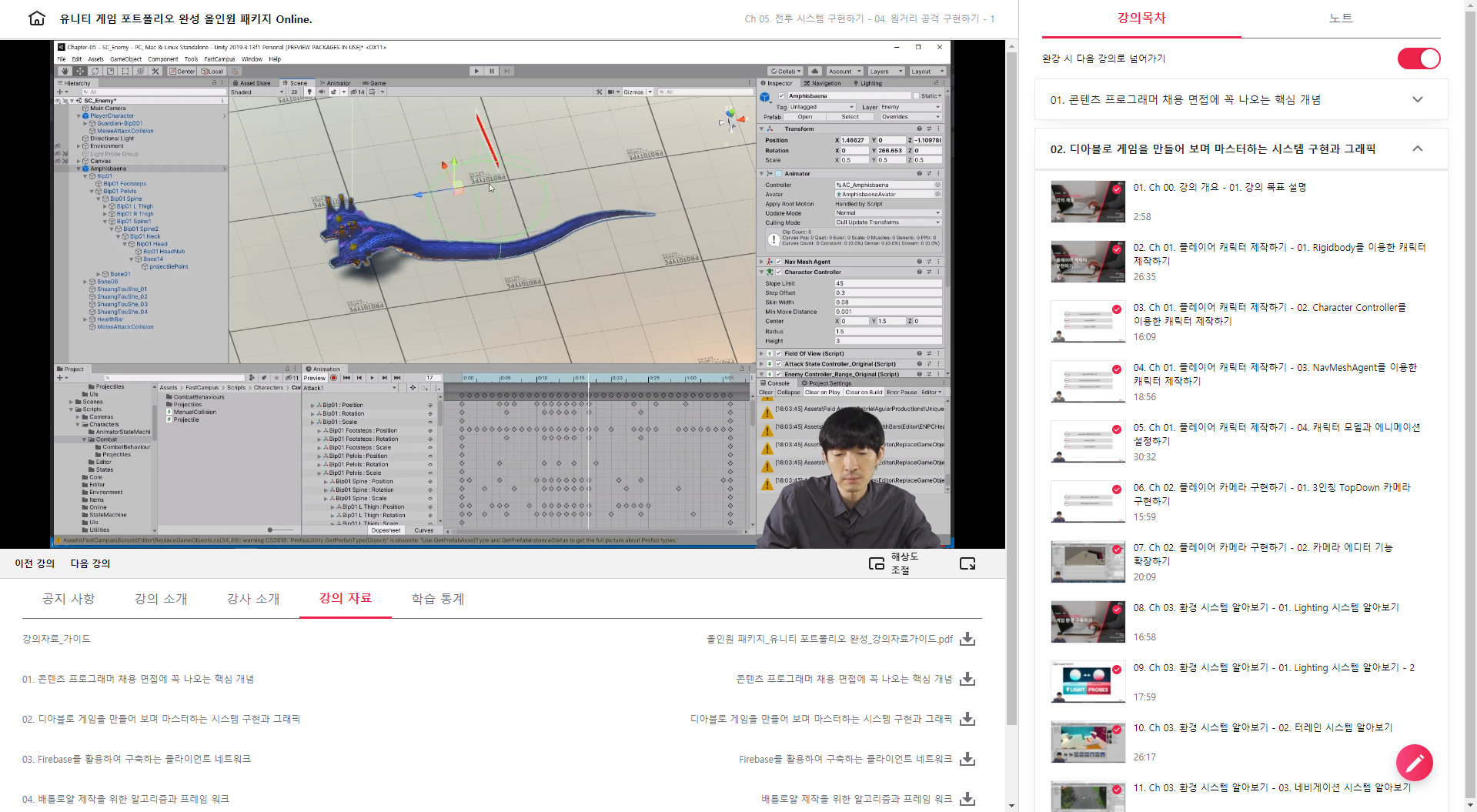Switch to the 노트 tab
The image size is (1477, 812).
tap(1341, 18)
